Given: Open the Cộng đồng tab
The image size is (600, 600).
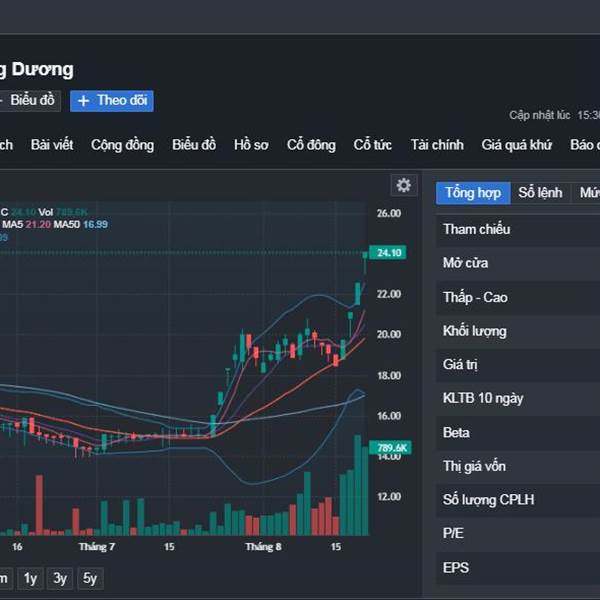Looking at the screenshot, I should coord(122,145).
